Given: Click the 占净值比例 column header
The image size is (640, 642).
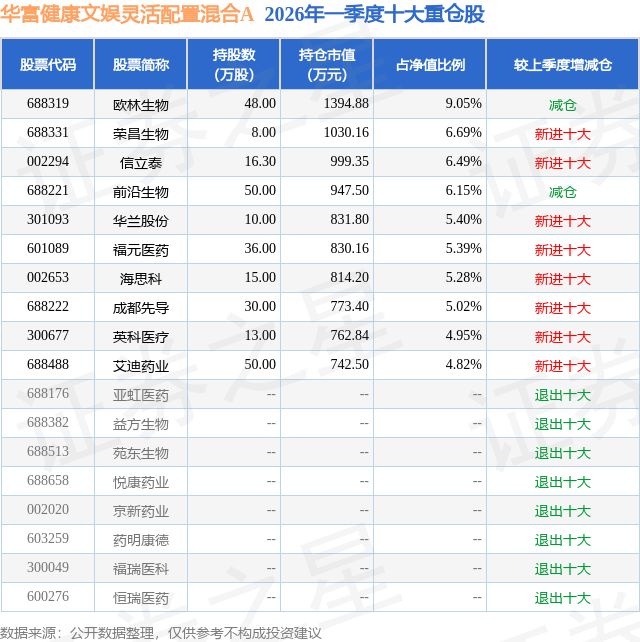Looking at the screenshot, I should coord(430,65).
